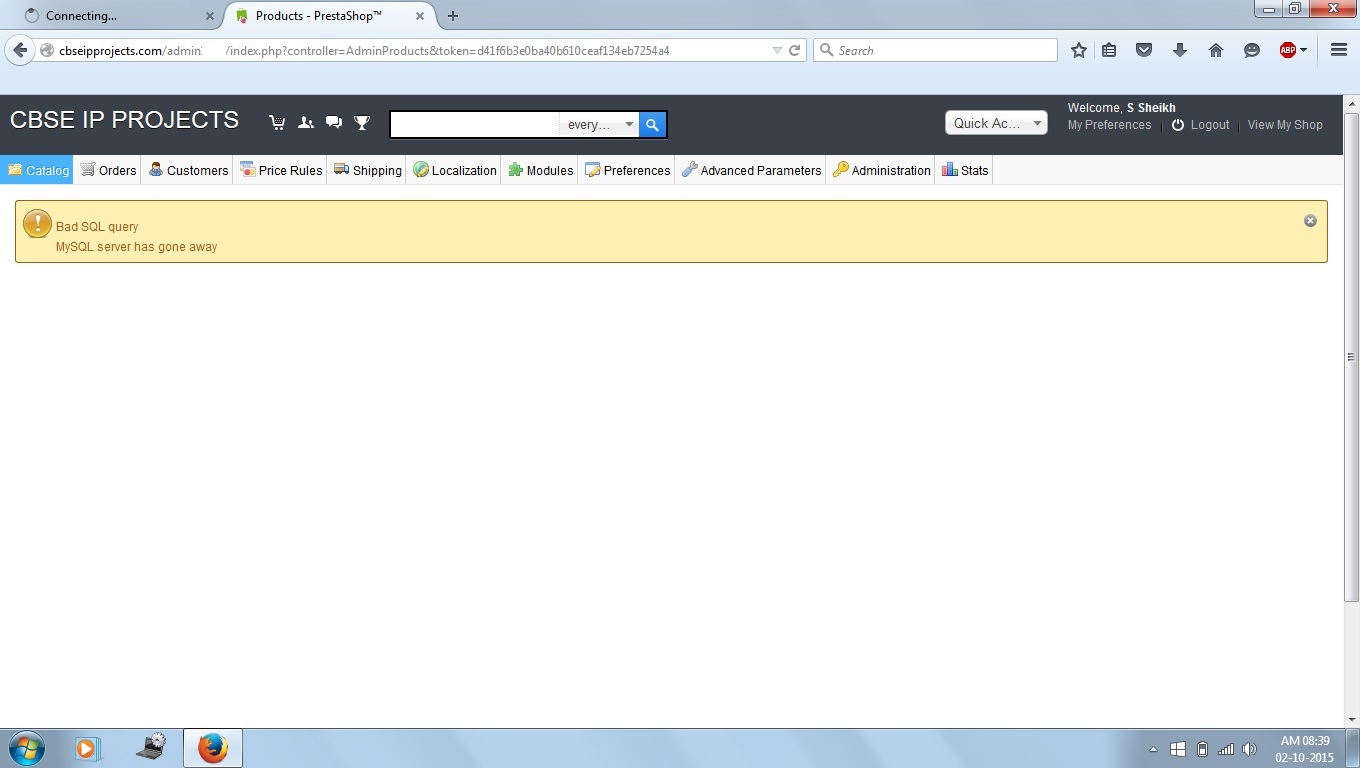1360x768 pixels.
Task: Open the Preferences menu tab
Action: pos(627,170)
